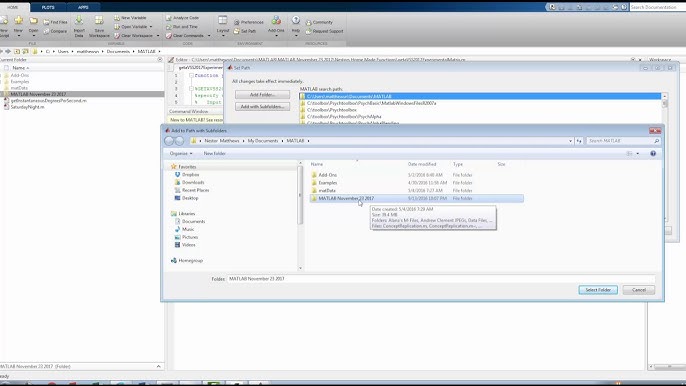Click the Set Path toolstrip icon

237,32
